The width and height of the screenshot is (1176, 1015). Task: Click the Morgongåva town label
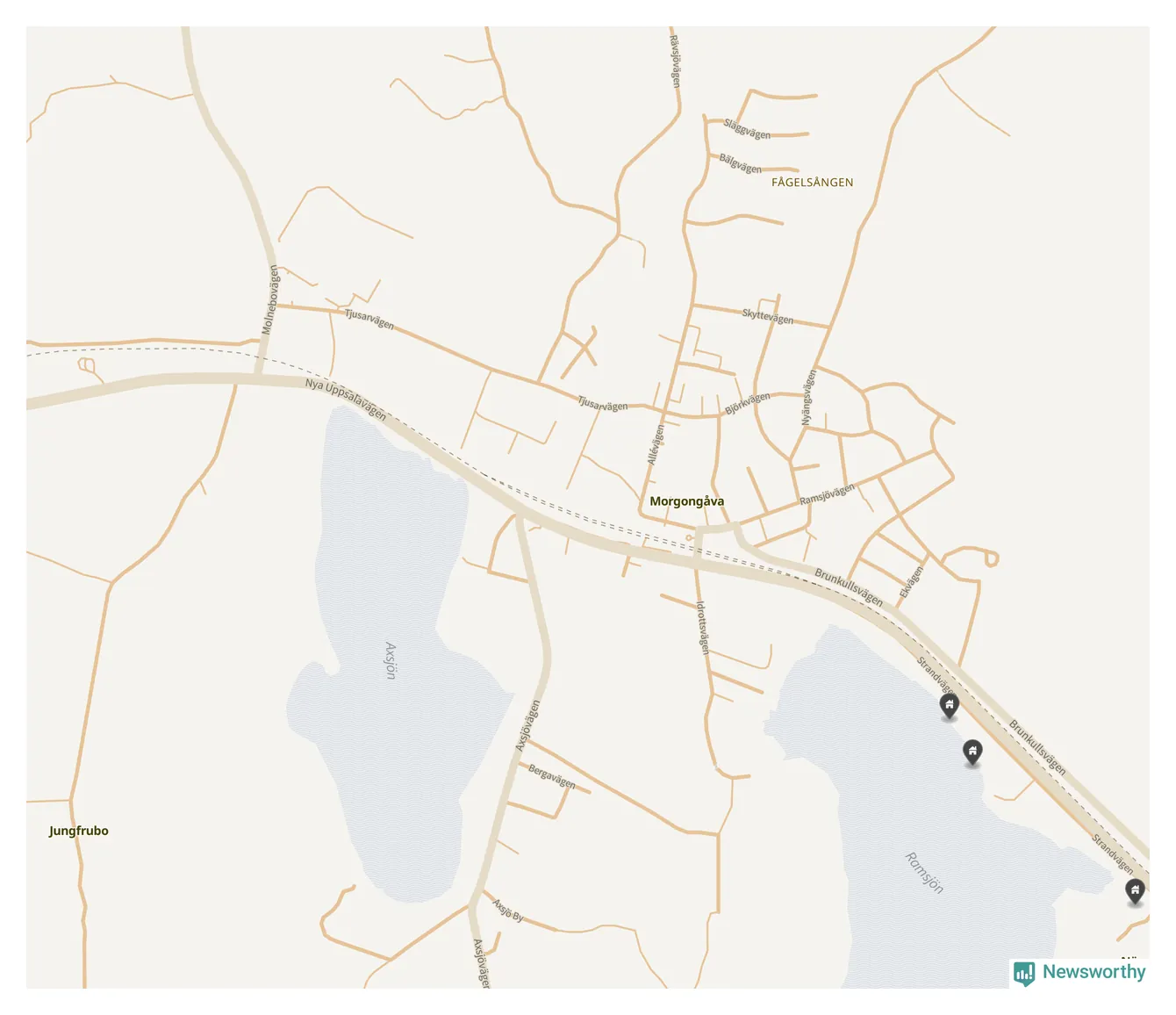(x=687, y=501)
